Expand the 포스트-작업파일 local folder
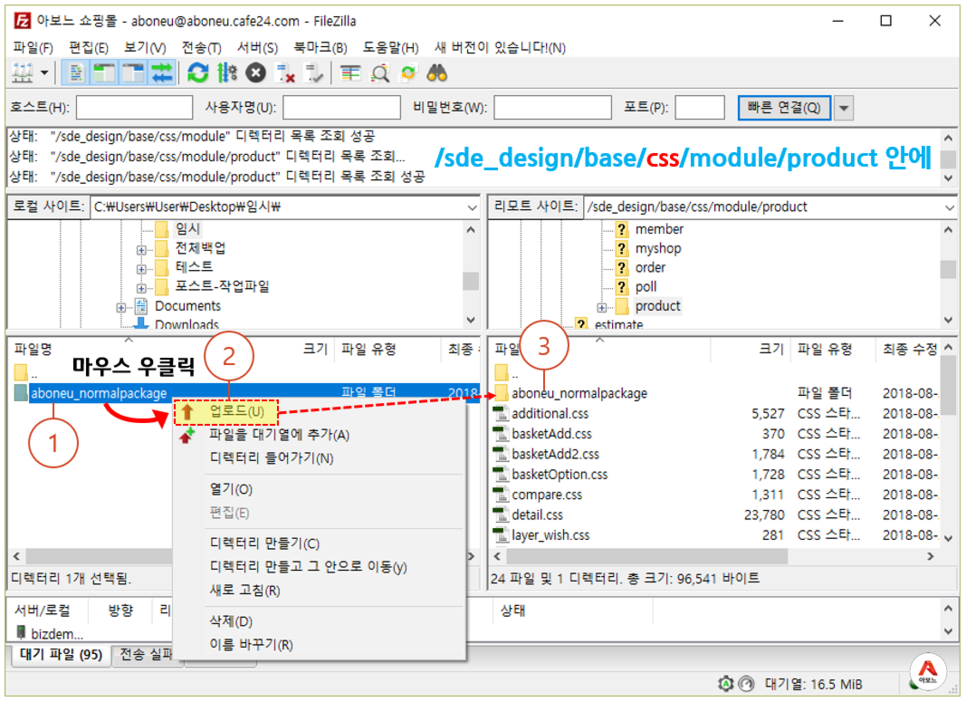The image size is (966, 702). click(141, 288)
